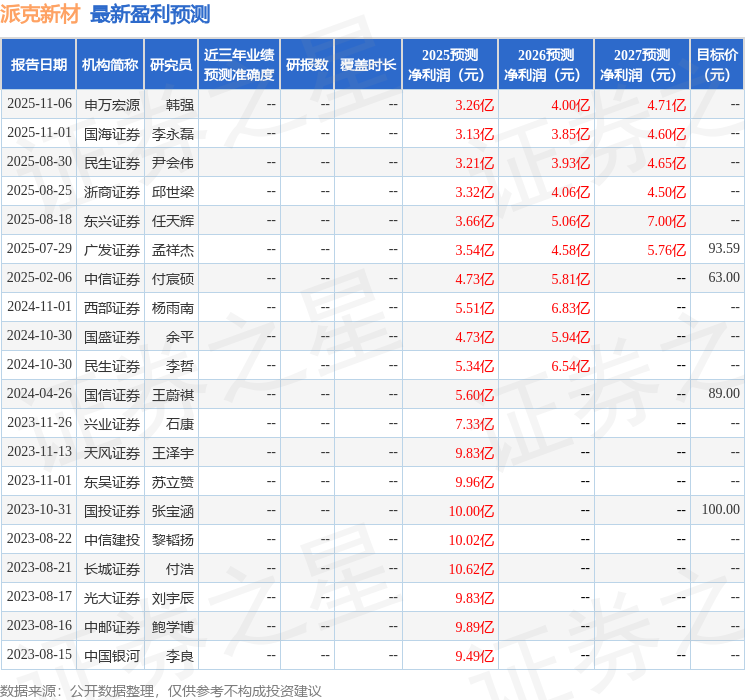
Task: Click the institution 中信证券
Action: point(112,279)
